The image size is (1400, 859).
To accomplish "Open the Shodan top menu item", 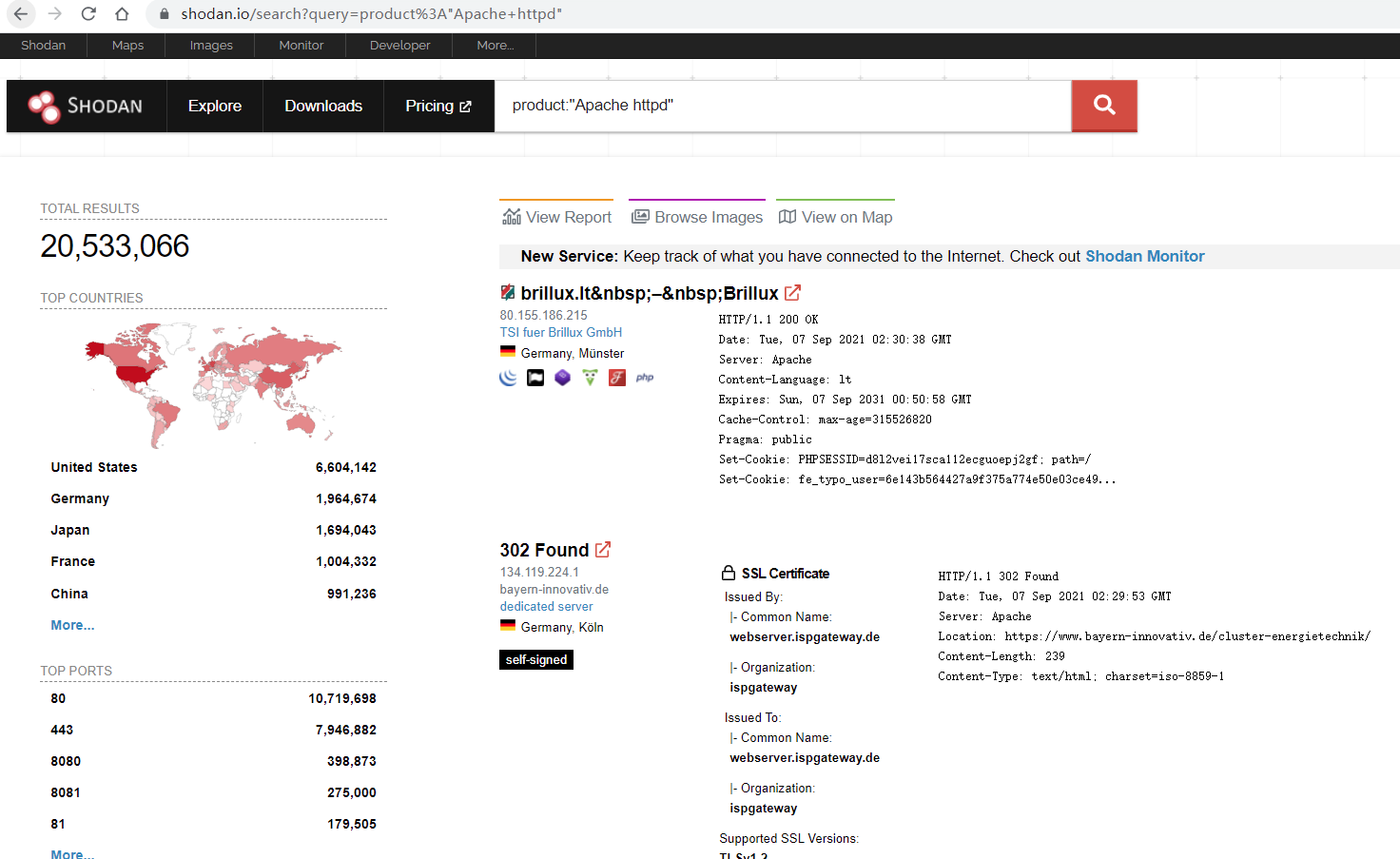I will pos(44,46).
